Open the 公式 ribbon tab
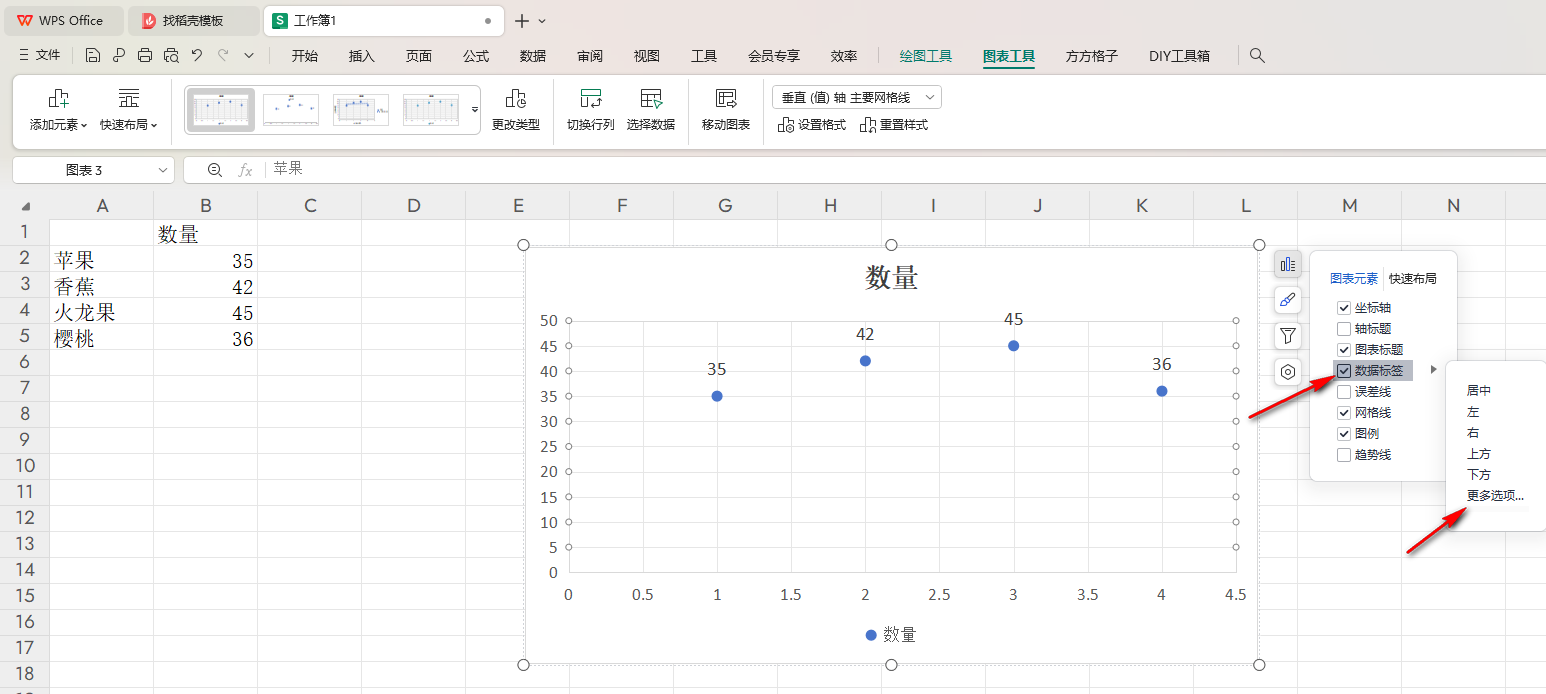This screenshot has height=694, width=1546. click(x=476, y=56)
